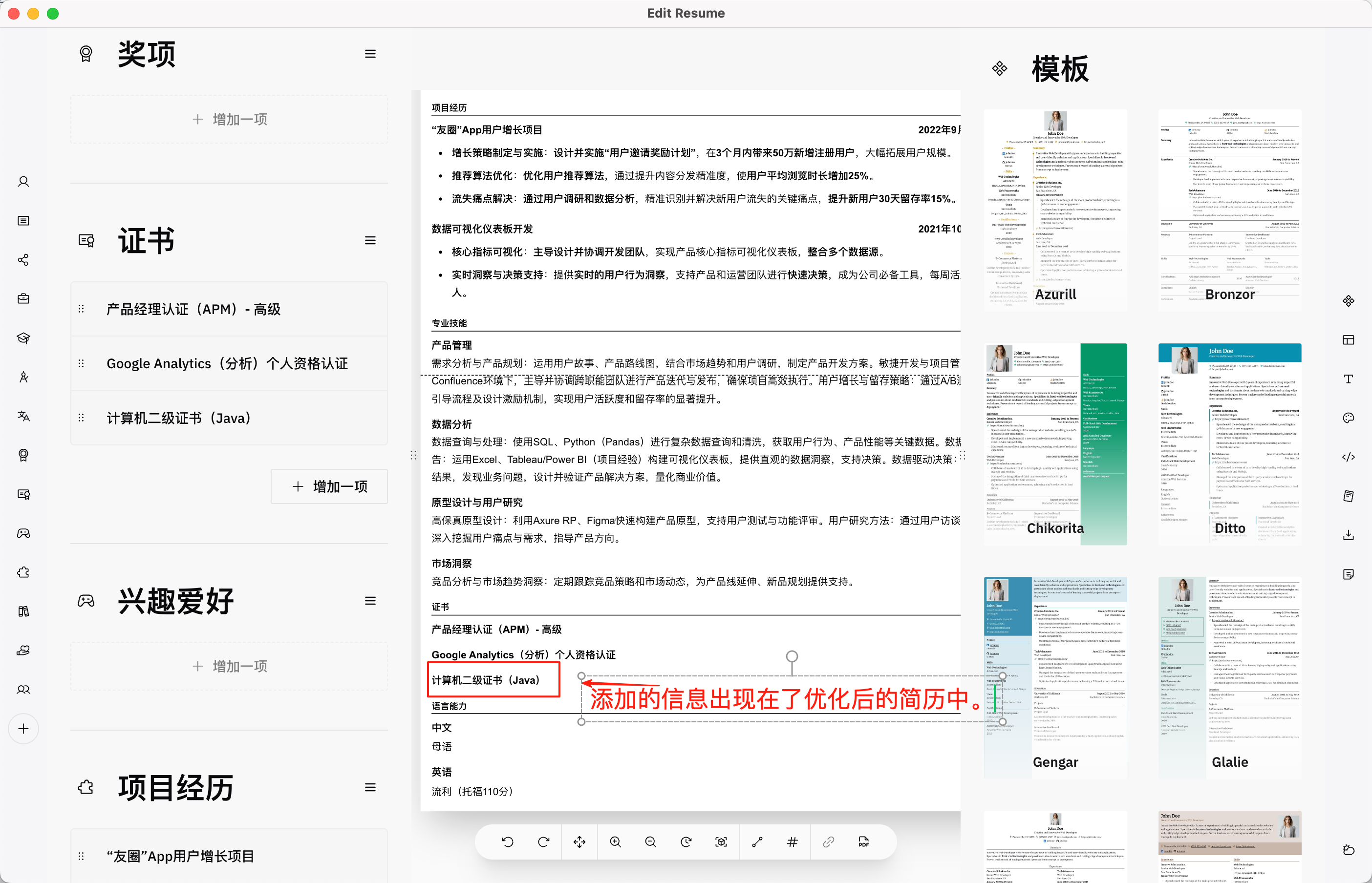The image size is (1372, 883).
Task: Toggle the pan/move scroll icon
Action: click(x=579, y=841)
